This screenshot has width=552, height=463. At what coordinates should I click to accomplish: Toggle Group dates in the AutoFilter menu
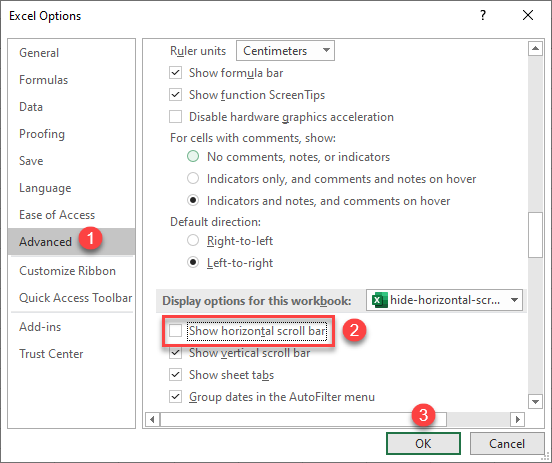[175, 397]
